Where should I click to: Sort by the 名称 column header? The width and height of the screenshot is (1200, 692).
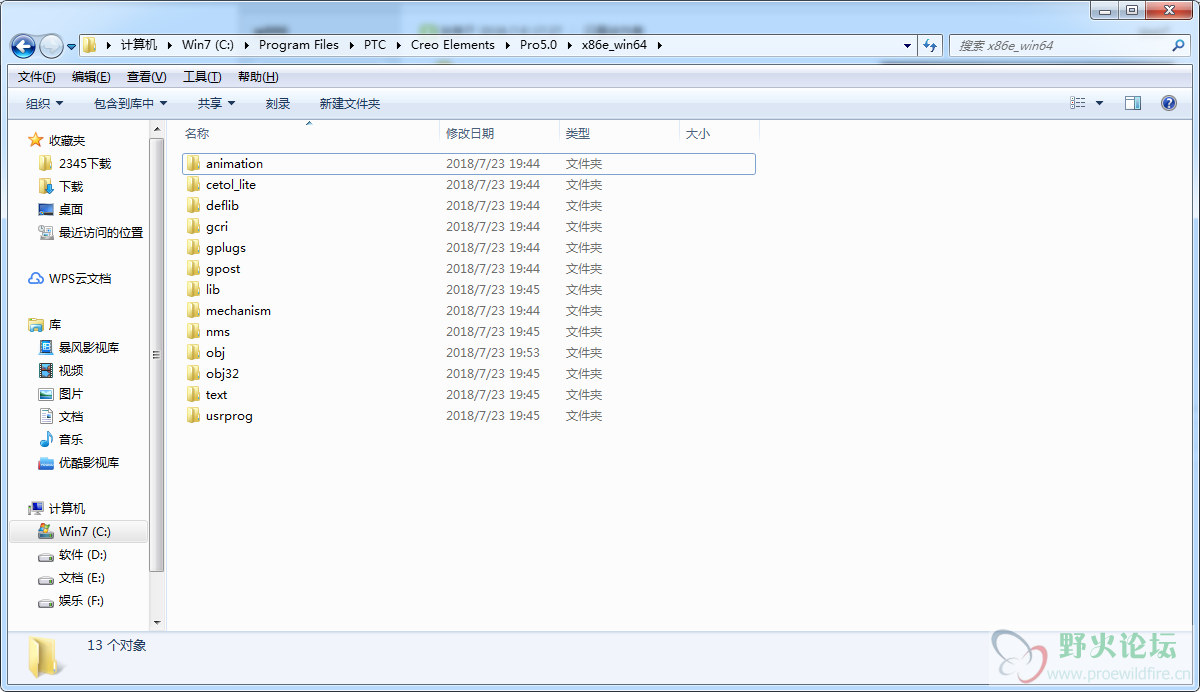(310, 133)
